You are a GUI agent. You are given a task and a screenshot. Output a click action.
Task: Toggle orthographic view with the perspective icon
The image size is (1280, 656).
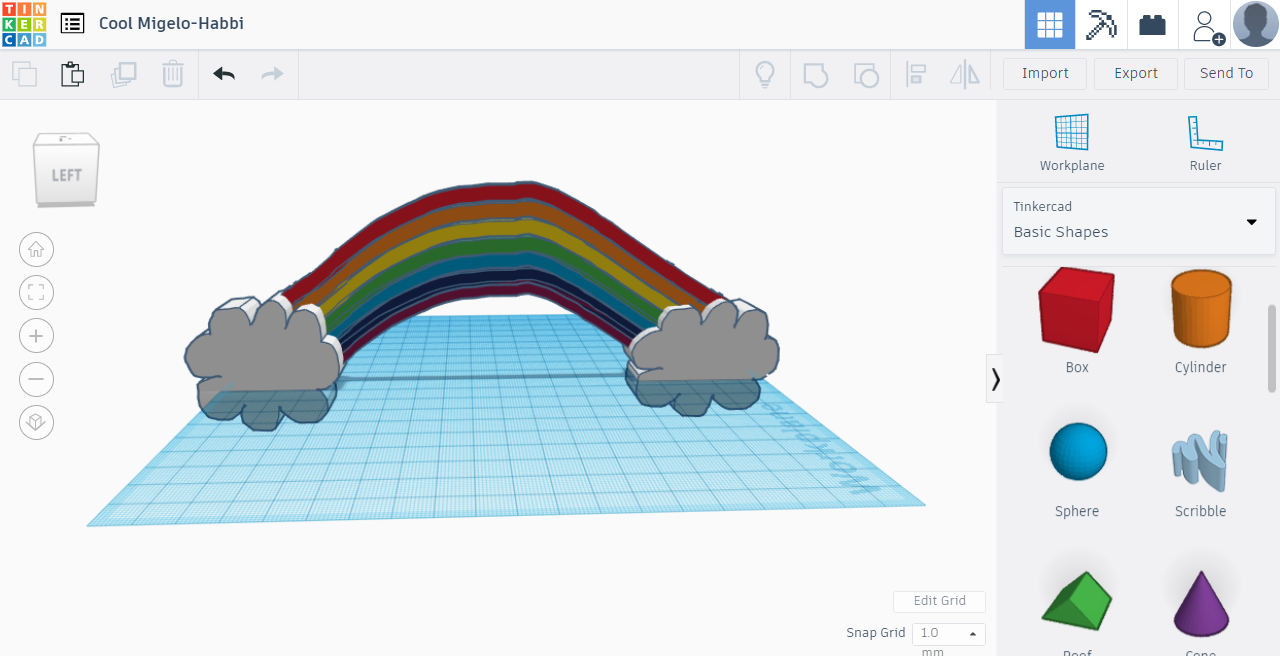pyautogui.click(x=36, y=422)
